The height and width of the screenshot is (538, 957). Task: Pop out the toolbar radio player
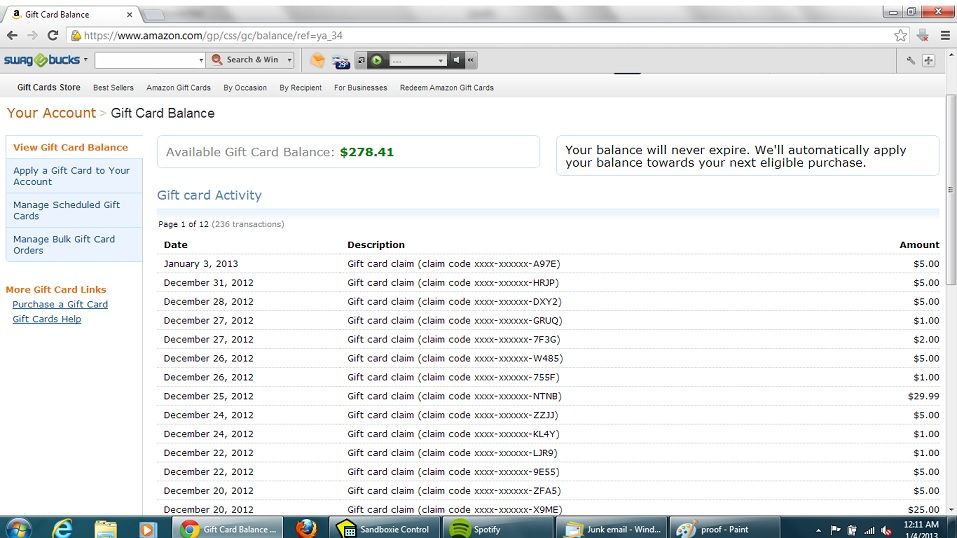361,60
